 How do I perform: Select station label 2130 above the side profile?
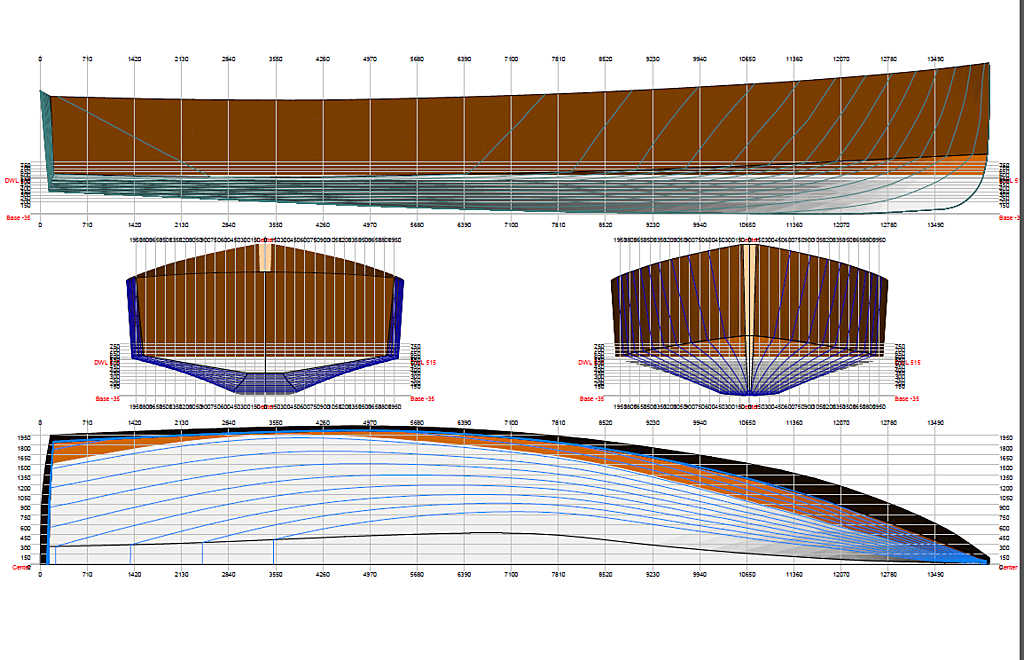tap(182, 59)
